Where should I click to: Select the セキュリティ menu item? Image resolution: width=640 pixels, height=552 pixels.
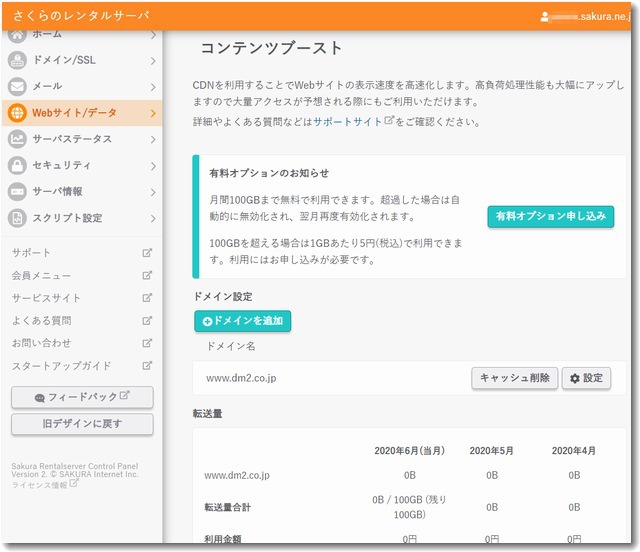(x=62, y=165)
